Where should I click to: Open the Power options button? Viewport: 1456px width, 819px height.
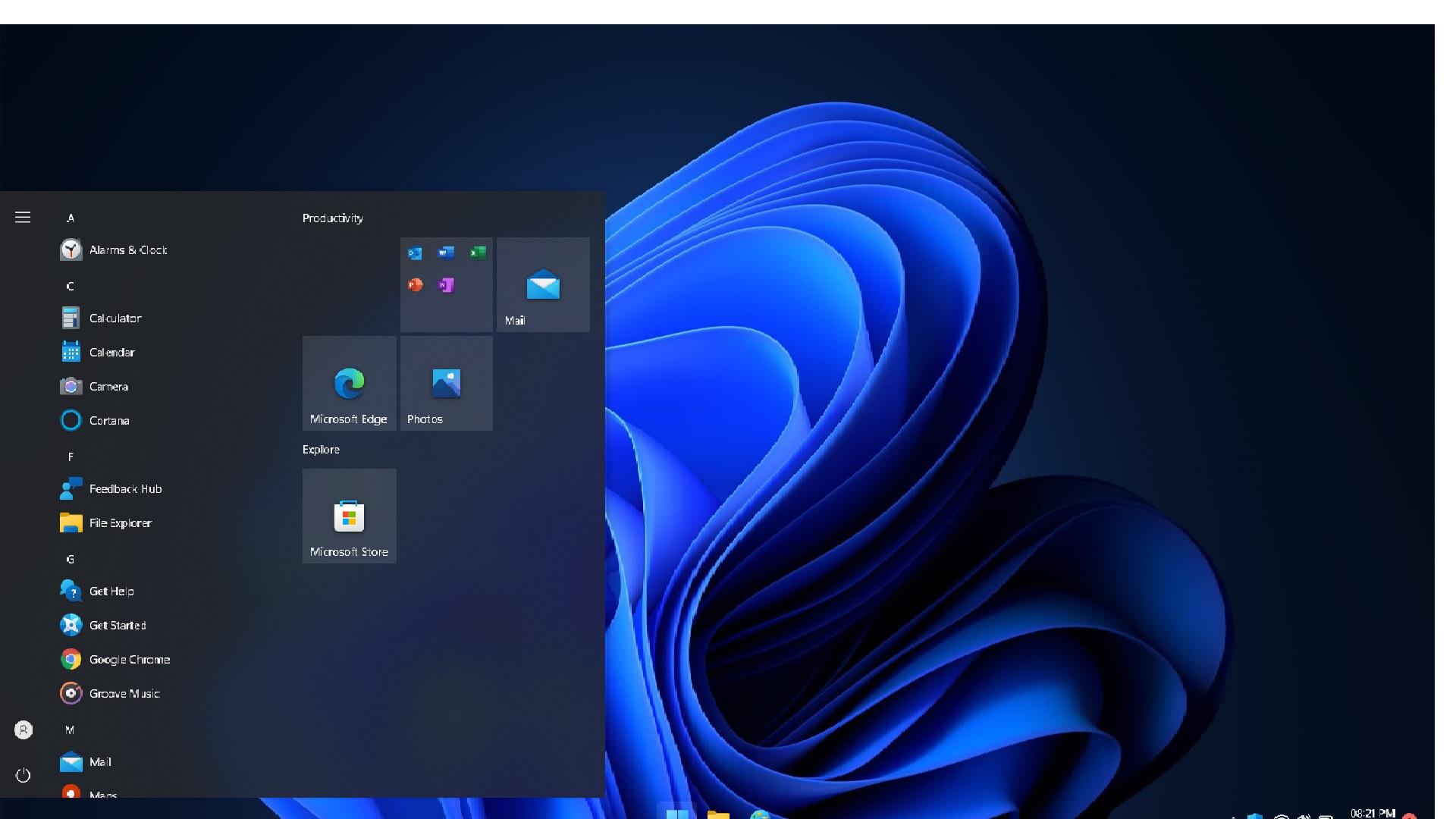23,775
